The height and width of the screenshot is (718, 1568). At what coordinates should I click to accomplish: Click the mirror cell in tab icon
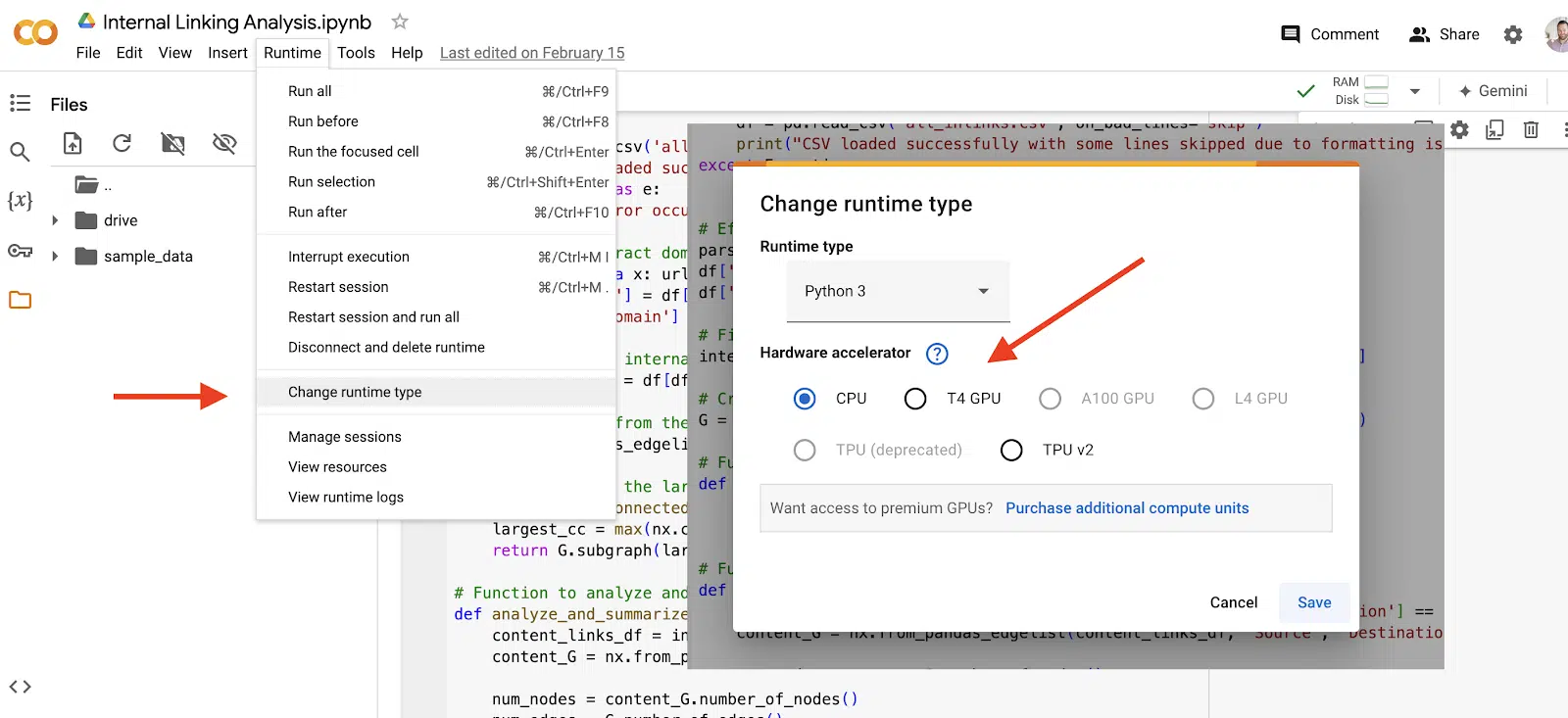pos(1494,129)
